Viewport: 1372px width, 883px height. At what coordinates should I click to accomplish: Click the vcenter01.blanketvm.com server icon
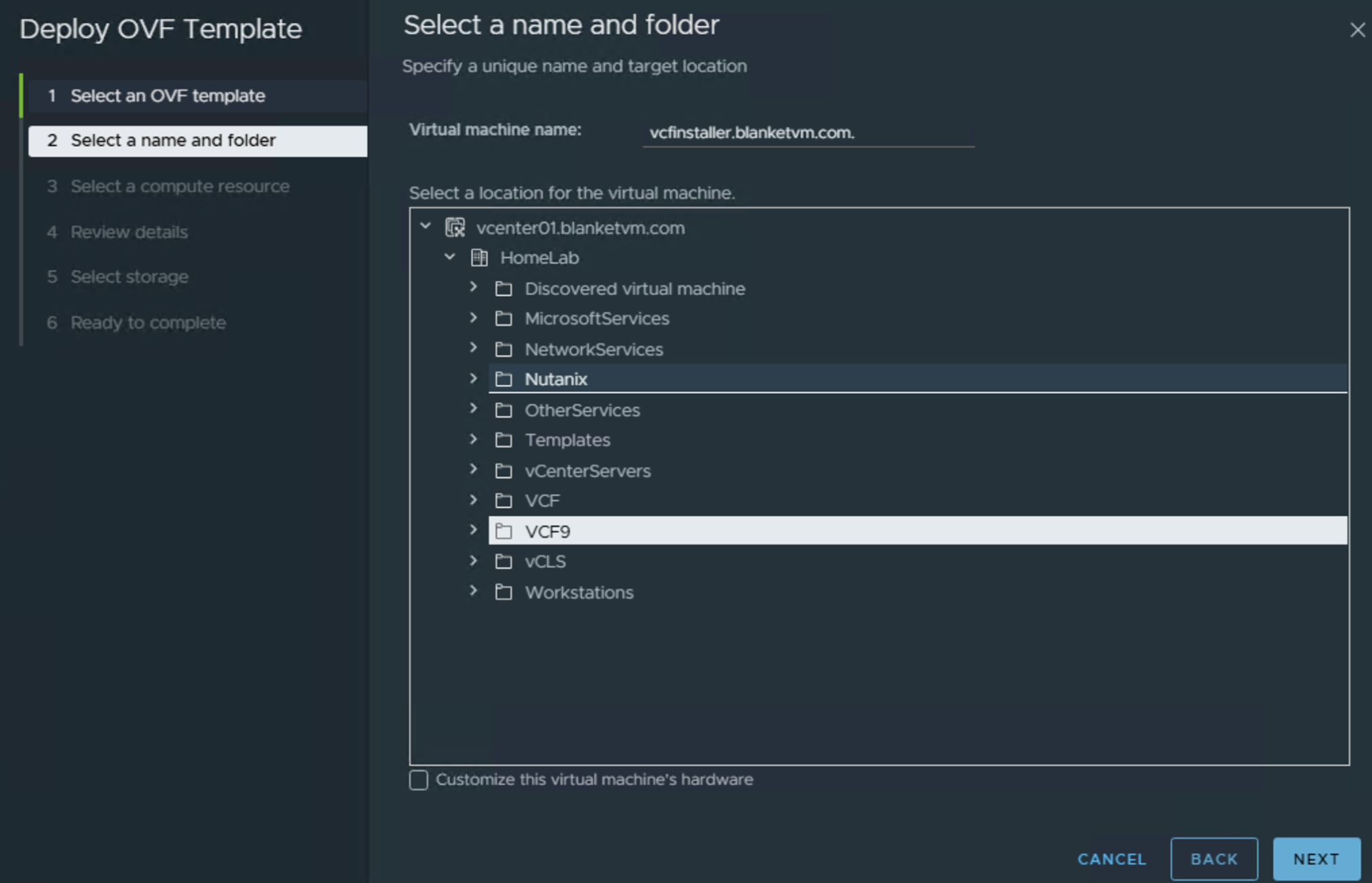pyautogui.click(x=455, y=228)
